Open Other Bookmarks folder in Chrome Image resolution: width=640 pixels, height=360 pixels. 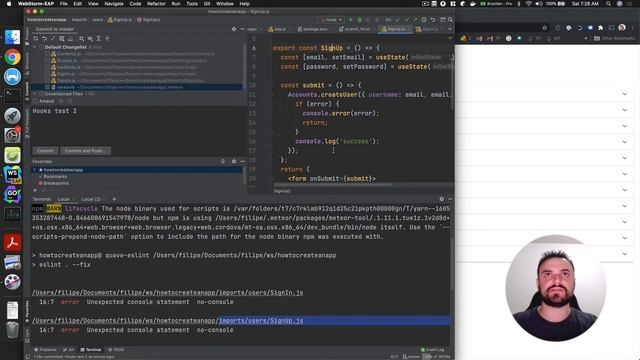[x=614, y=38]
